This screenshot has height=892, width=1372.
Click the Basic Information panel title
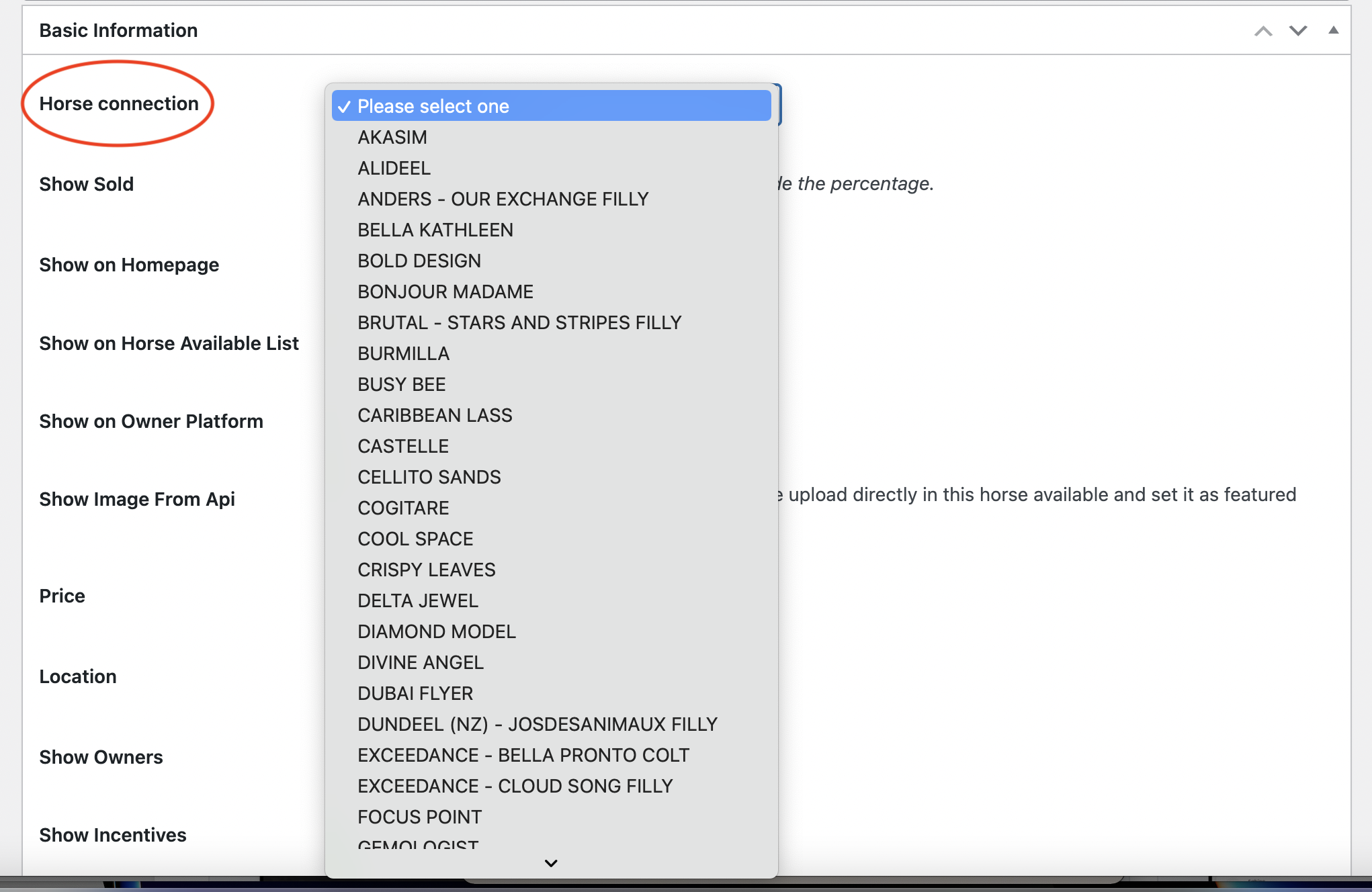pyautogui.click(x=118, y=31)
